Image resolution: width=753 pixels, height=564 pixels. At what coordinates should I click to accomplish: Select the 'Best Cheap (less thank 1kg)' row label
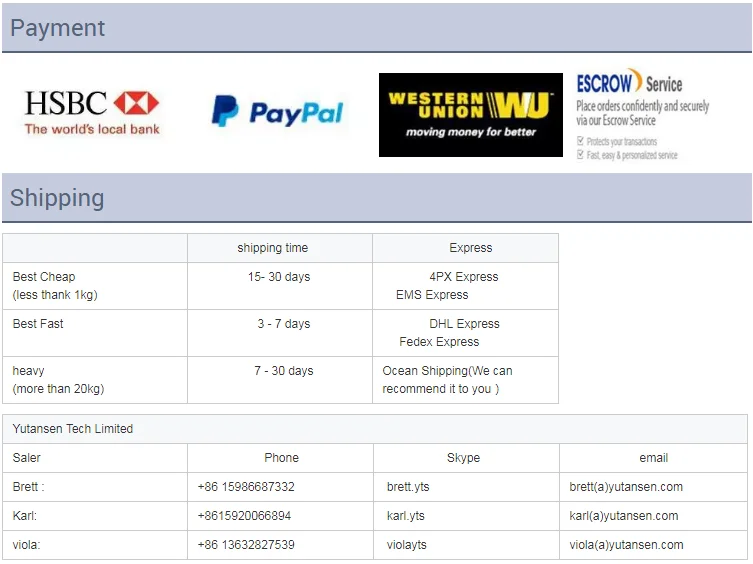point(55,286)
